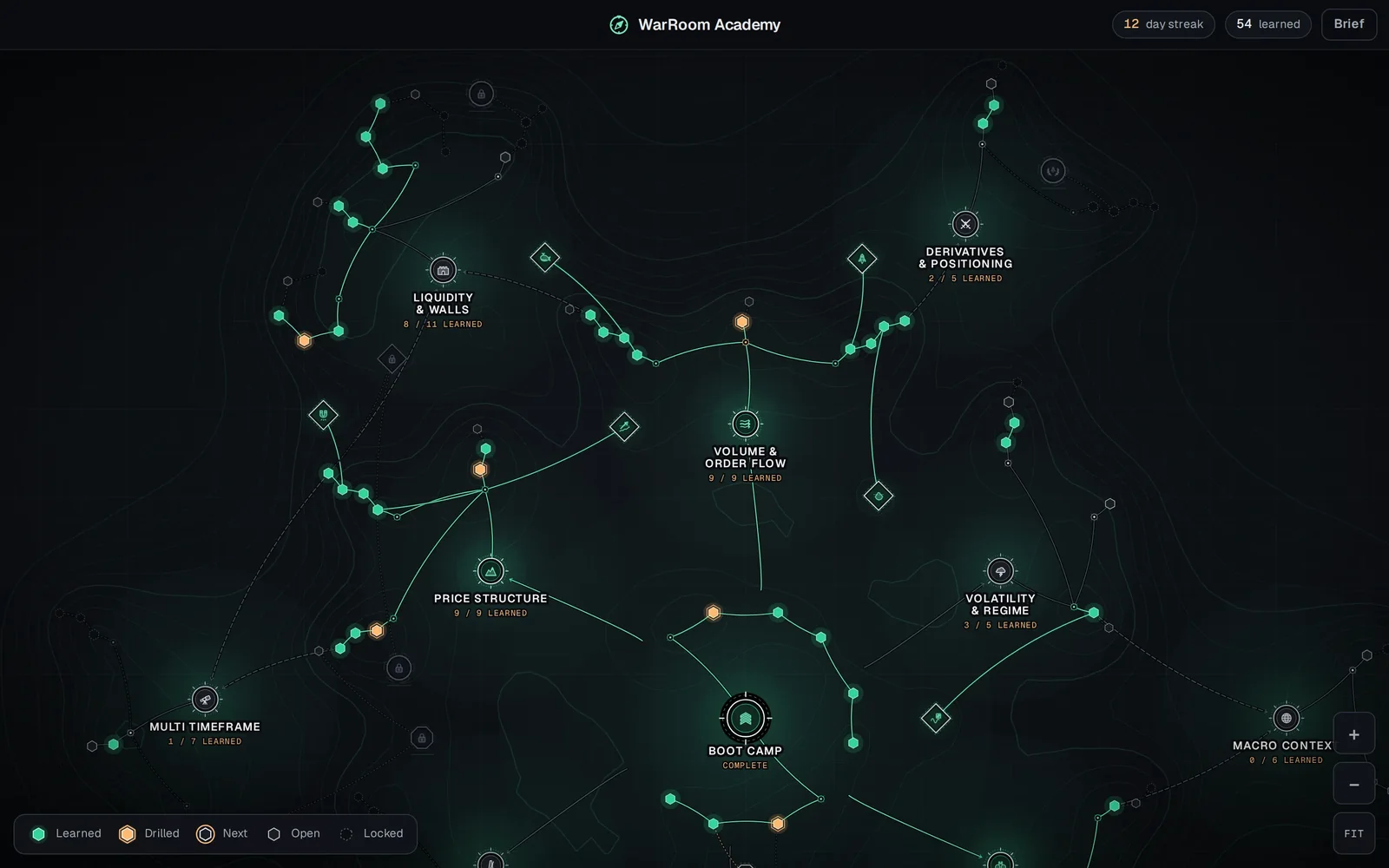Viewport: 1389px width, 868px height.
Task: Click the "9 / 9 LEARNED" text under Volume & Order Flow
Action: (x=745, y=478)
